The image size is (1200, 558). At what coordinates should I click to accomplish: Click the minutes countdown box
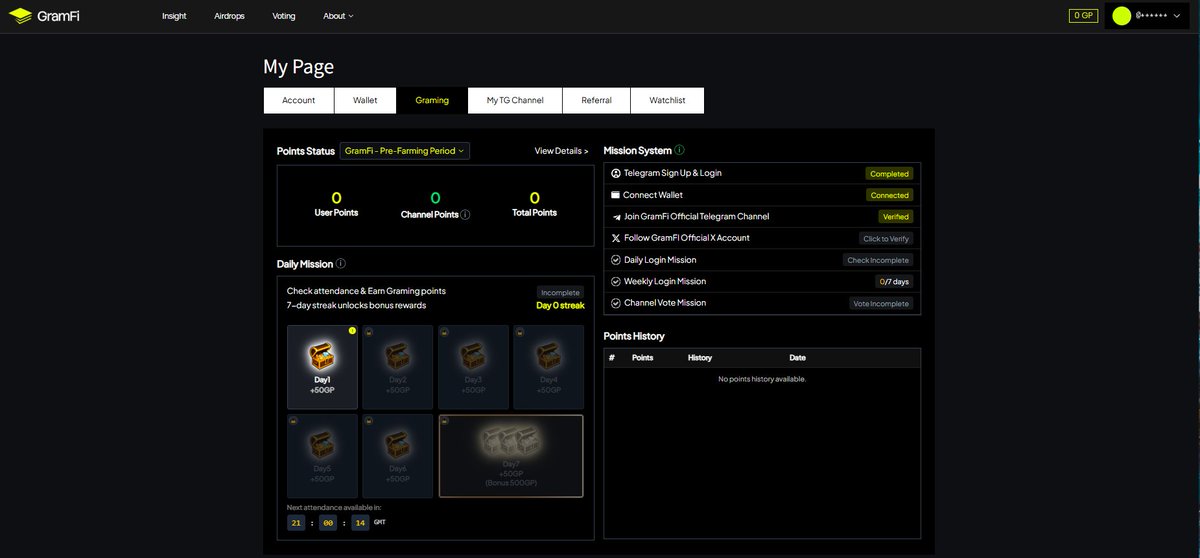coord(328,523)
